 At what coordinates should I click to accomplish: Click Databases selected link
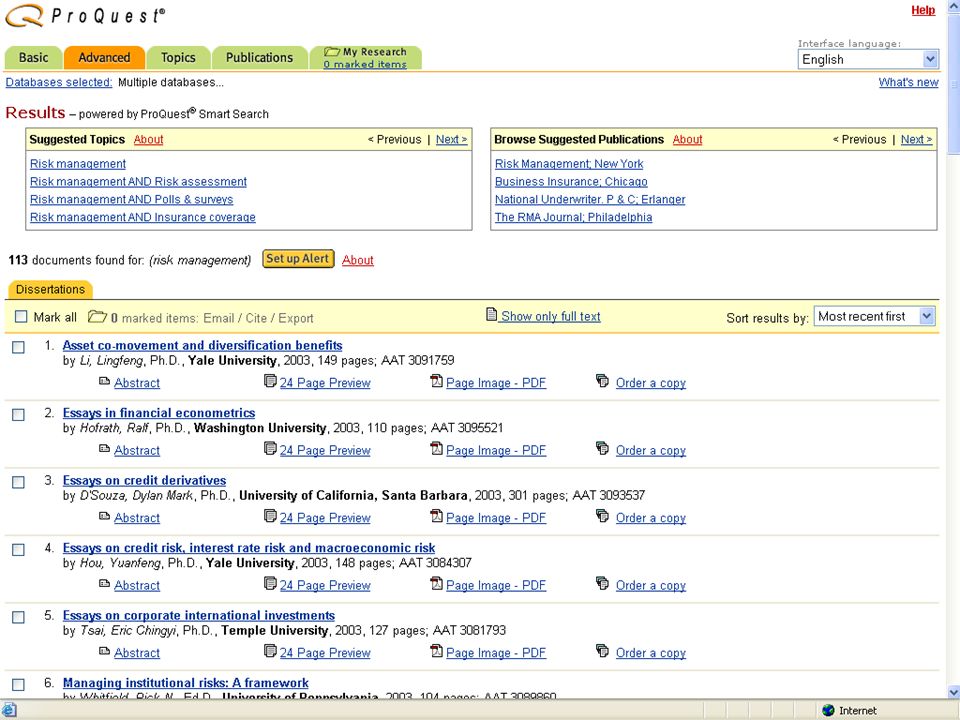(59, 82)
